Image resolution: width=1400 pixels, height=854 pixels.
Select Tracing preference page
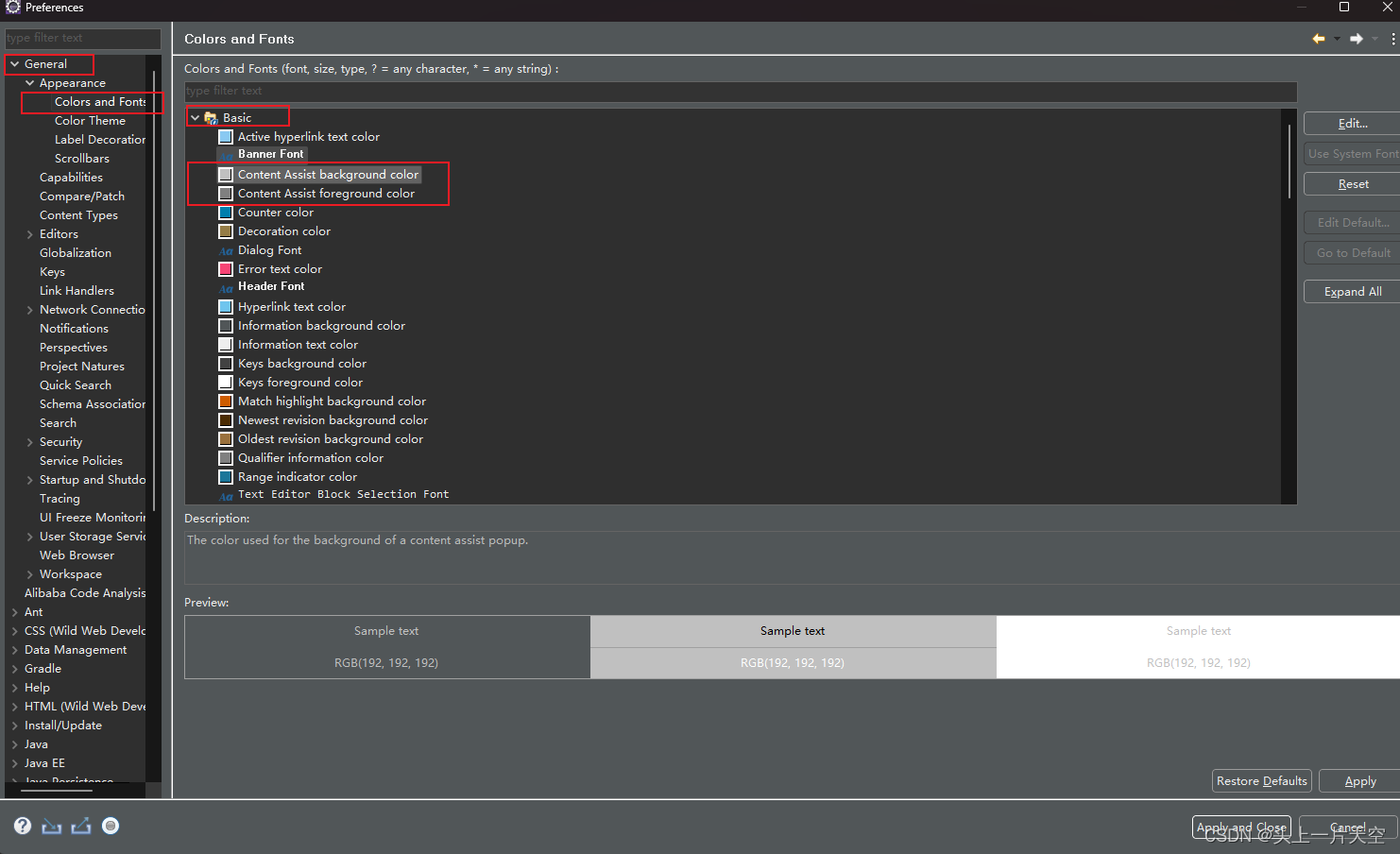(60, 499)
